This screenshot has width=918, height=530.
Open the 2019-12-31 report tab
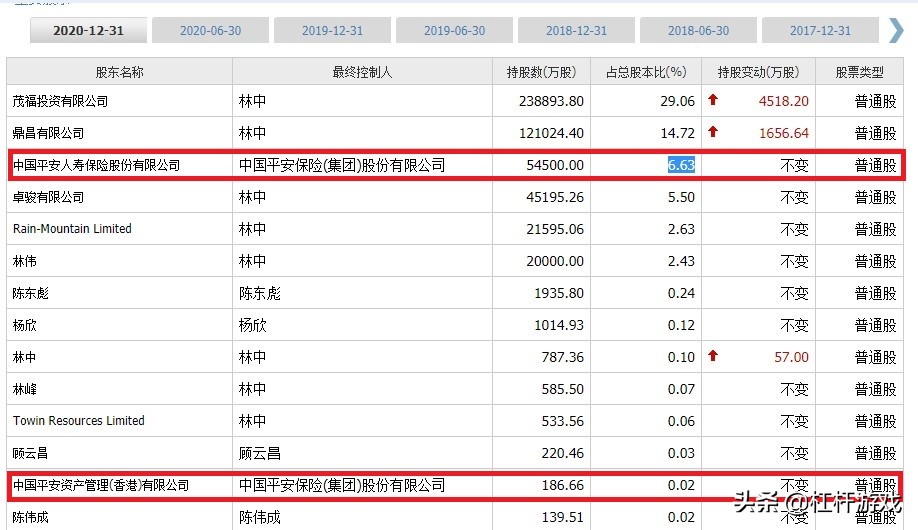[333, 30]
